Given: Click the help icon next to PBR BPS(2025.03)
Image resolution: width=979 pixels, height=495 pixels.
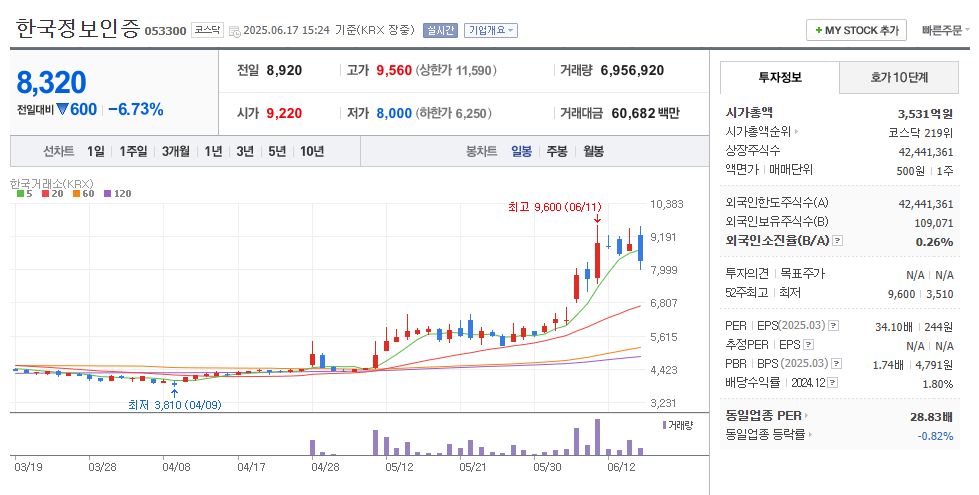Looking at the screenshot, I should click(837, 363).
